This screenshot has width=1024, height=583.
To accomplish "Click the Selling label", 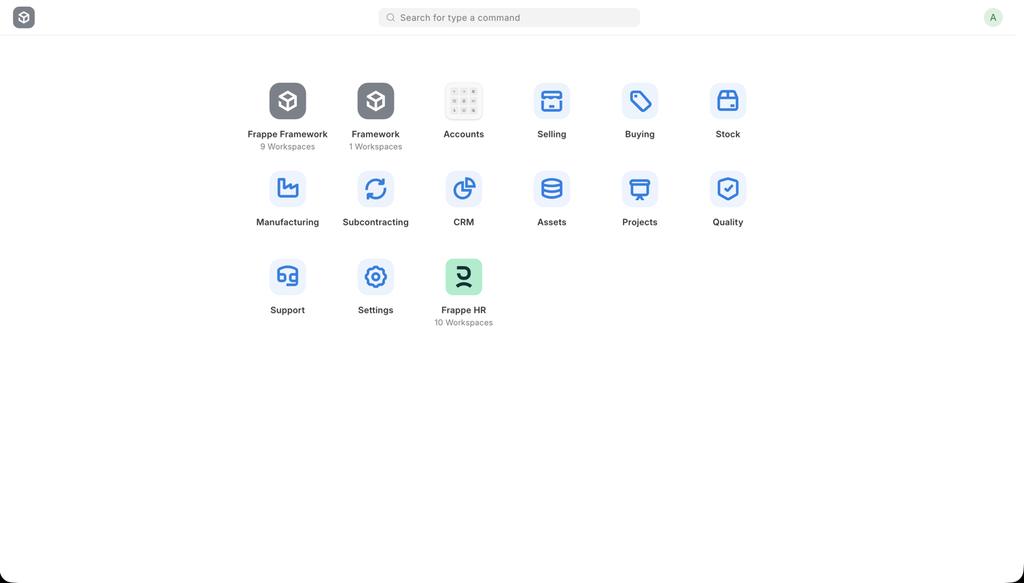I will click(x=552, y=134).
